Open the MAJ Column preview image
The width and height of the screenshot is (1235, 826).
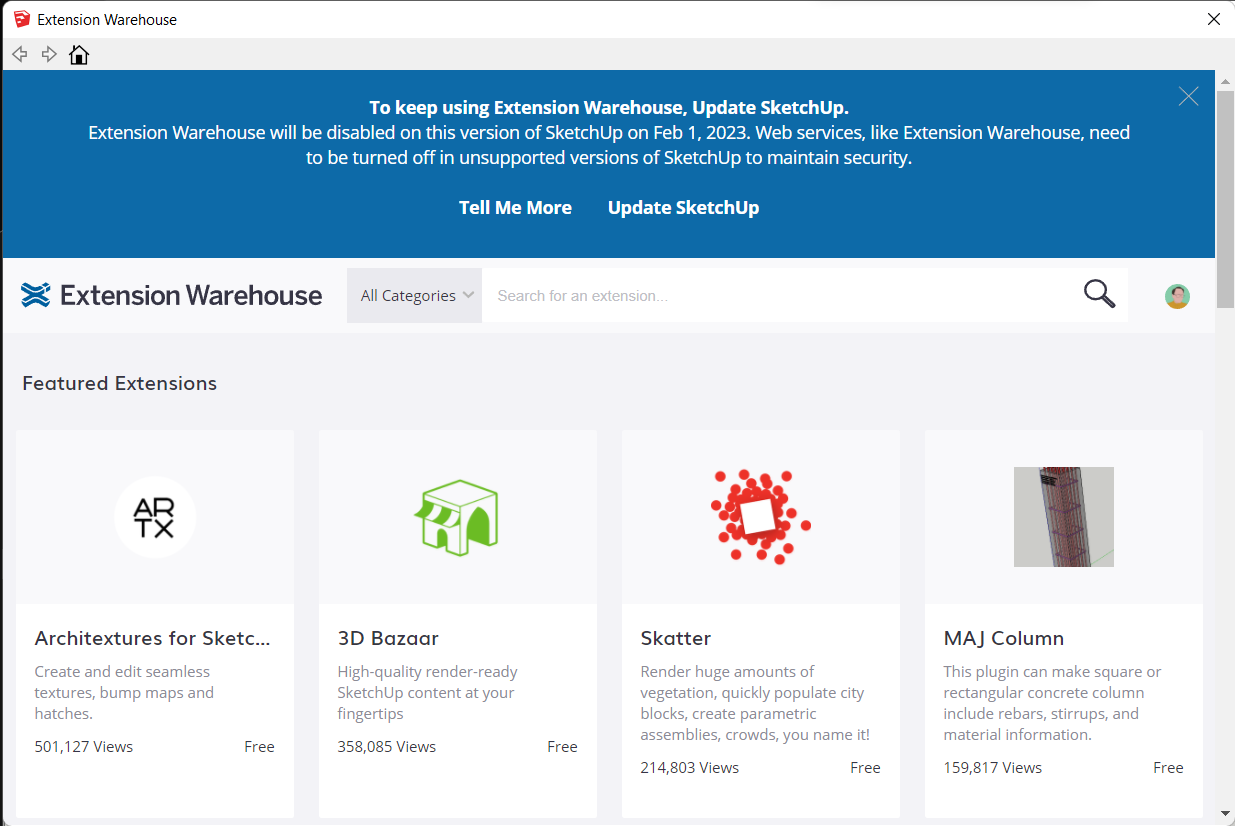click(x=1063, y=517)
